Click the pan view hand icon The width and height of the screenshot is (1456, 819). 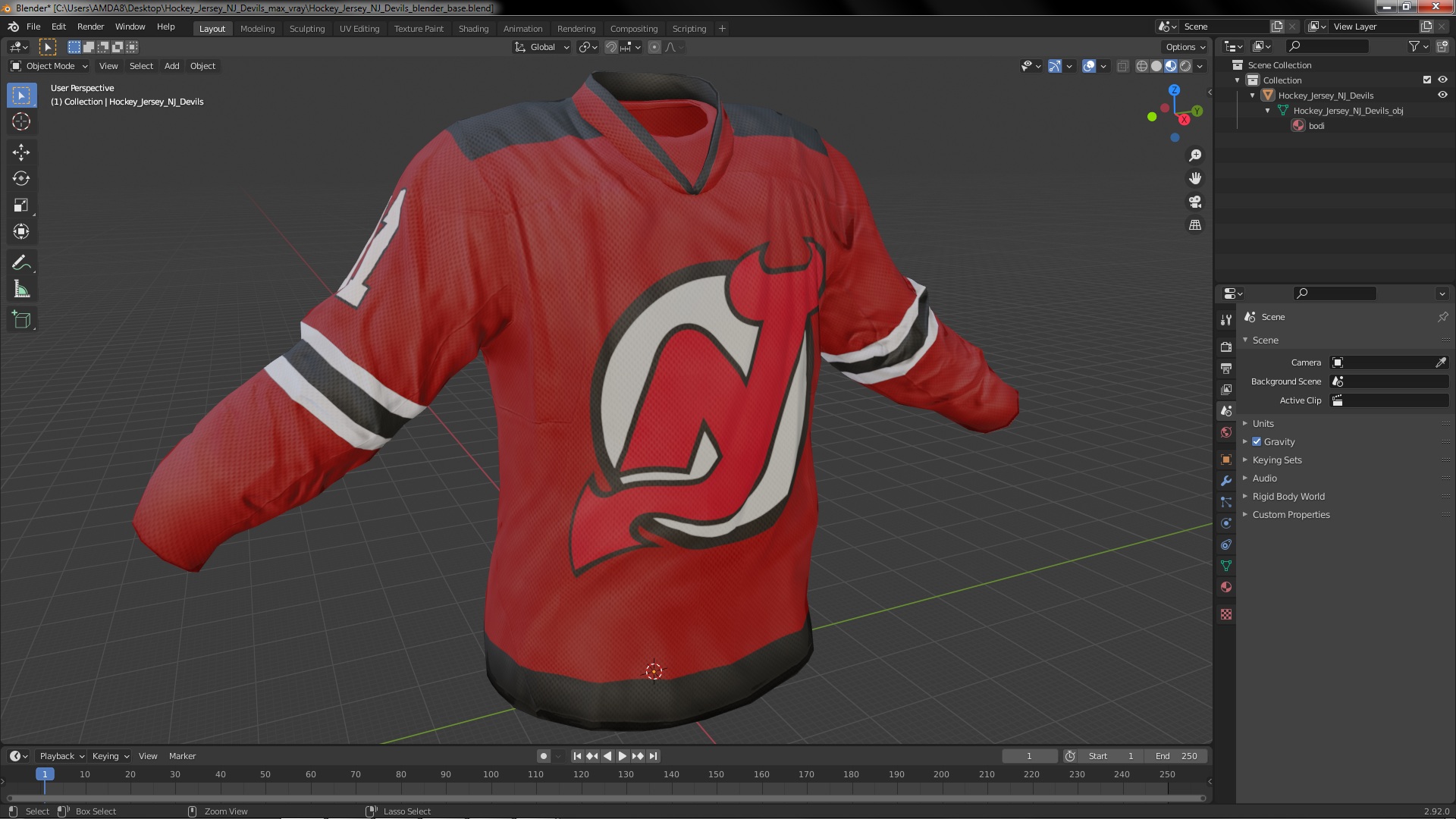pyautogui.click(x=1195, y=179)
